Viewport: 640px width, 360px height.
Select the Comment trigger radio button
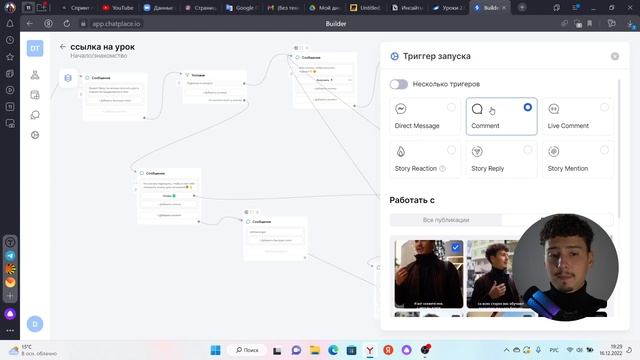click(x=527, y=107)
